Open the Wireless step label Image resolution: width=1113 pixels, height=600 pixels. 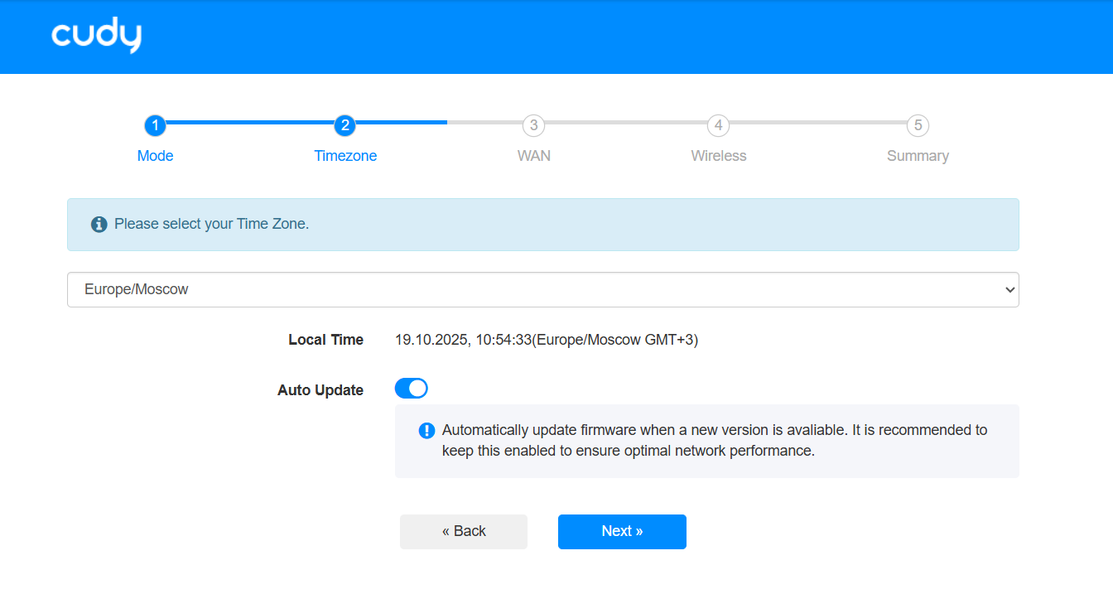click(x=718, y=156)
